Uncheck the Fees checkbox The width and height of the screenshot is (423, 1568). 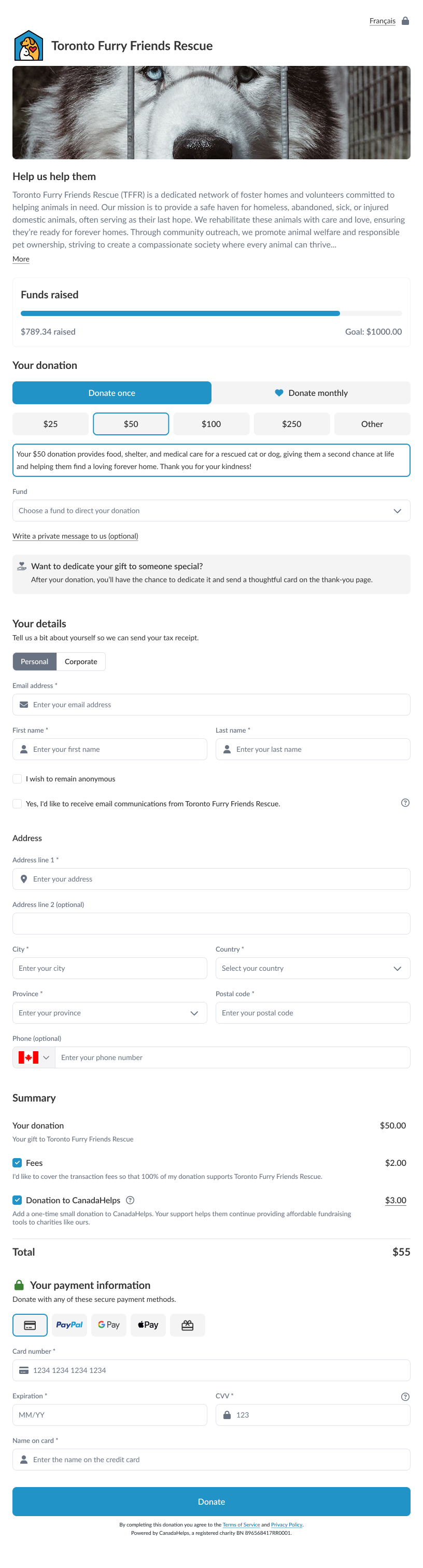click(x=18, y=1163)
